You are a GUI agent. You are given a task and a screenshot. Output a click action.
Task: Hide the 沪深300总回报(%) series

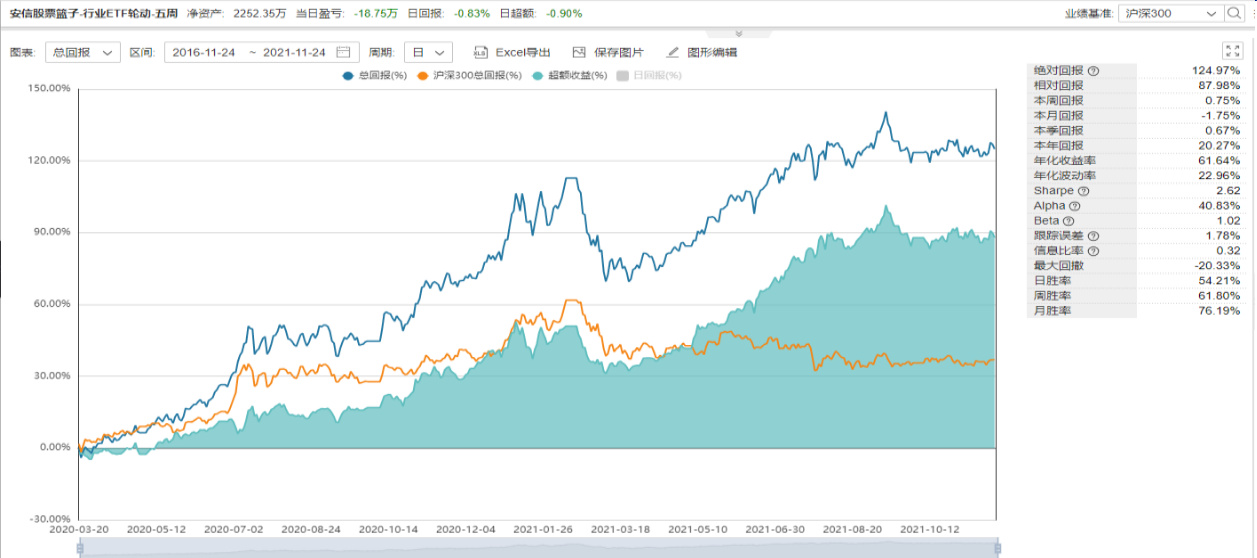point(470,75)
